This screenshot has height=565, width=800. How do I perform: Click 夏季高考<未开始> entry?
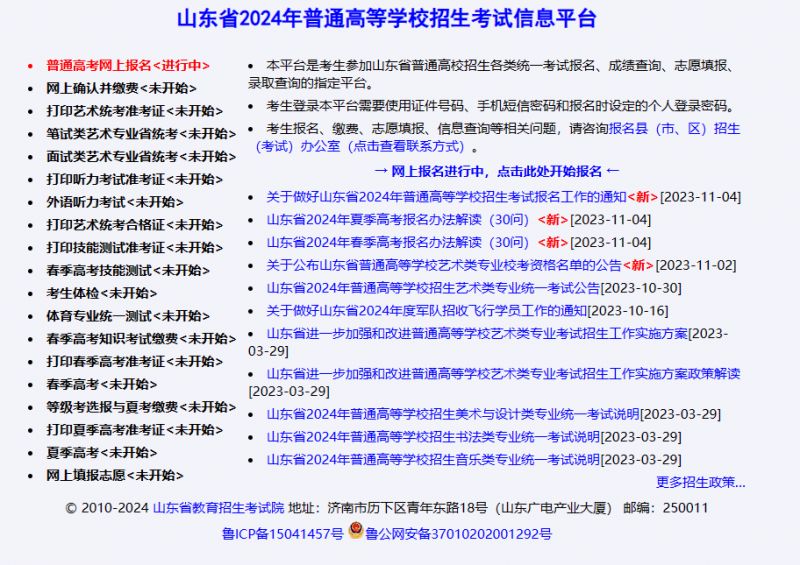click(101, 453)
